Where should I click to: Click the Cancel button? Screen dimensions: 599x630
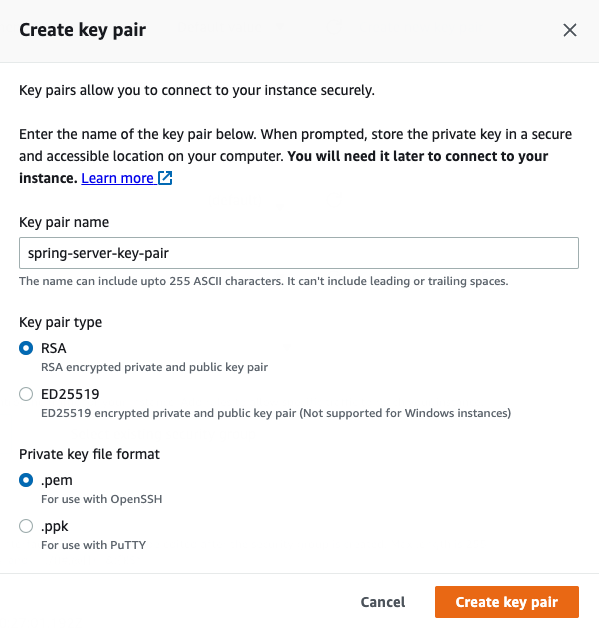pos(383,602)
